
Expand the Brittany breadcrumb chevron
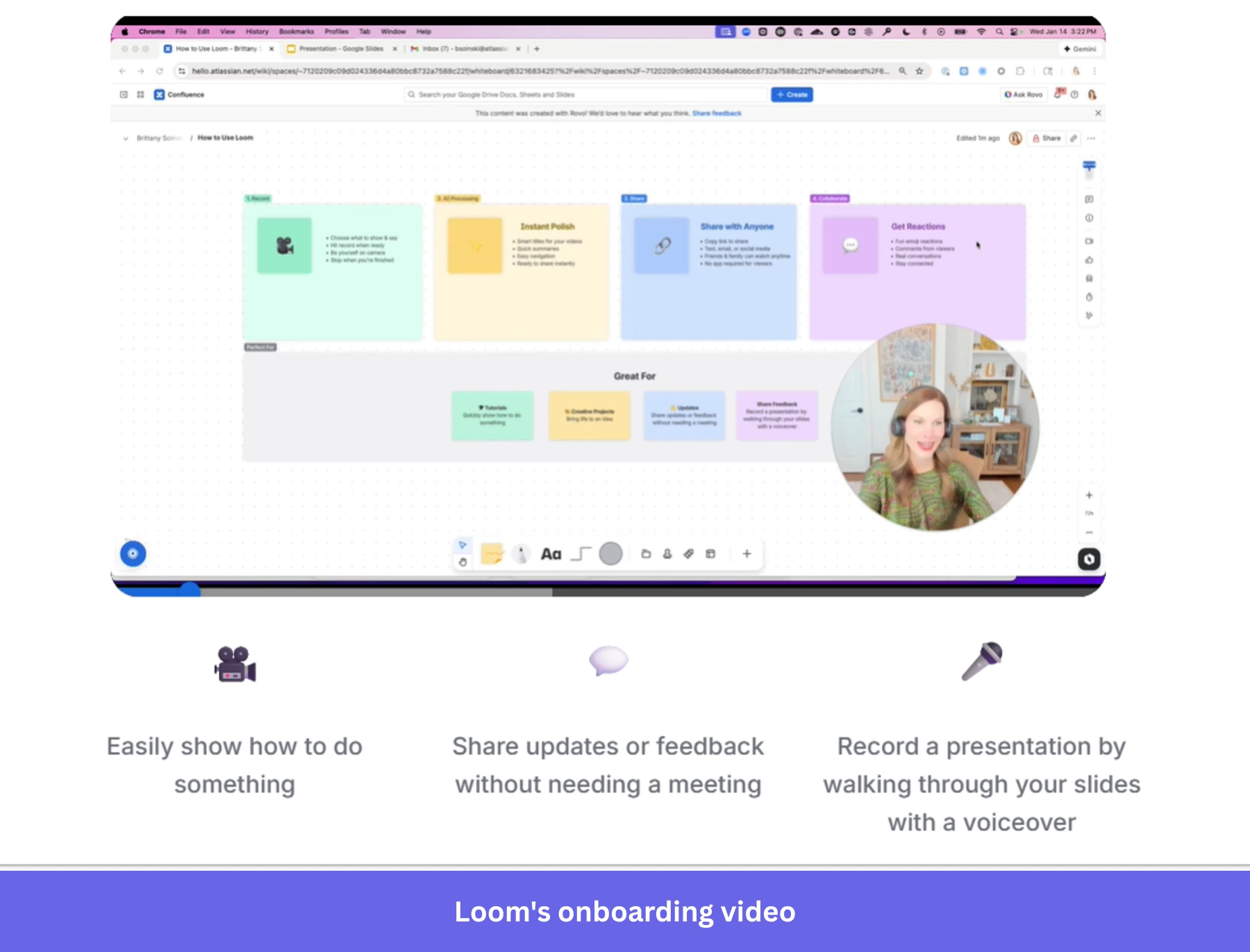pyautogui.click(x=126, y=138)
